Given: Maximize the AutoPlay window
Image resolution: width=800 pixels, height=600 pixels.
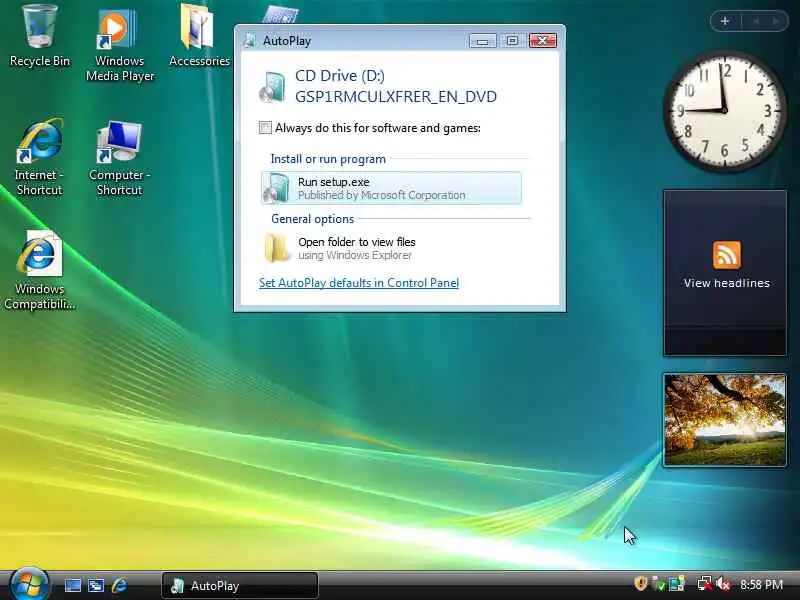Looking at the screenshot, I should coord(512,41).
